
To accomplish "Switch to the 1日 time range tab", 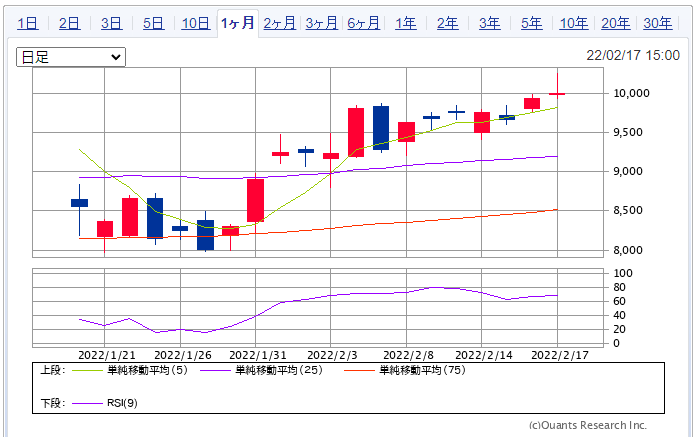I will (x=28, y=23).
